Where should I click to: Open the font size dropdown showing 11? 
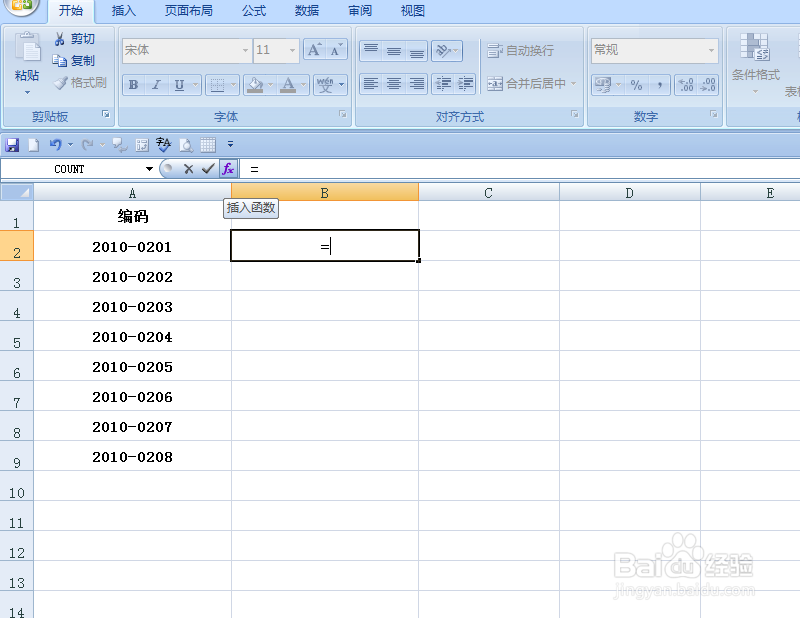coord(292,50)
